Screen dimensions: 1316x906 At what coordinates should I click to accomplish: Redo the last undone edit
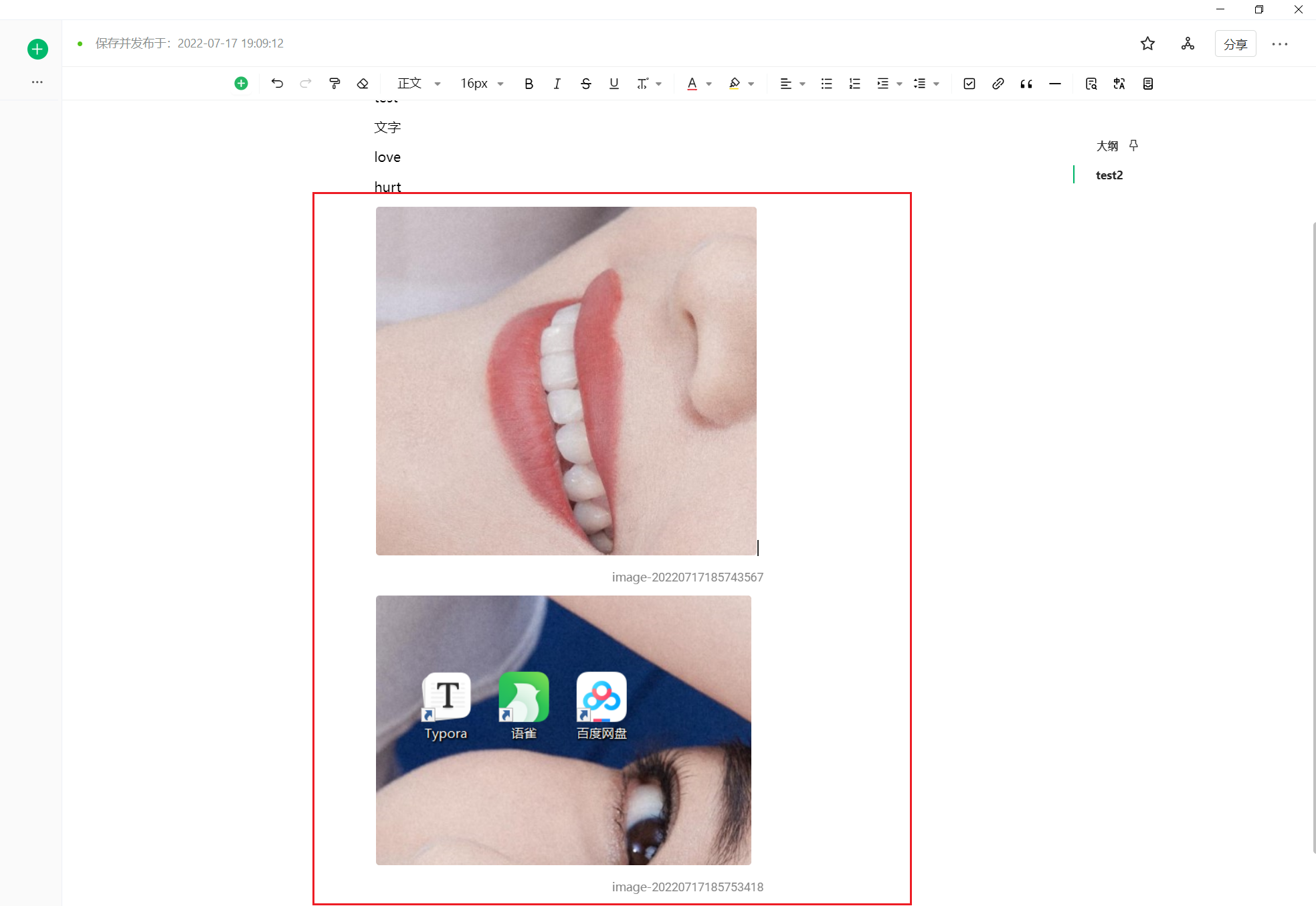306,84
